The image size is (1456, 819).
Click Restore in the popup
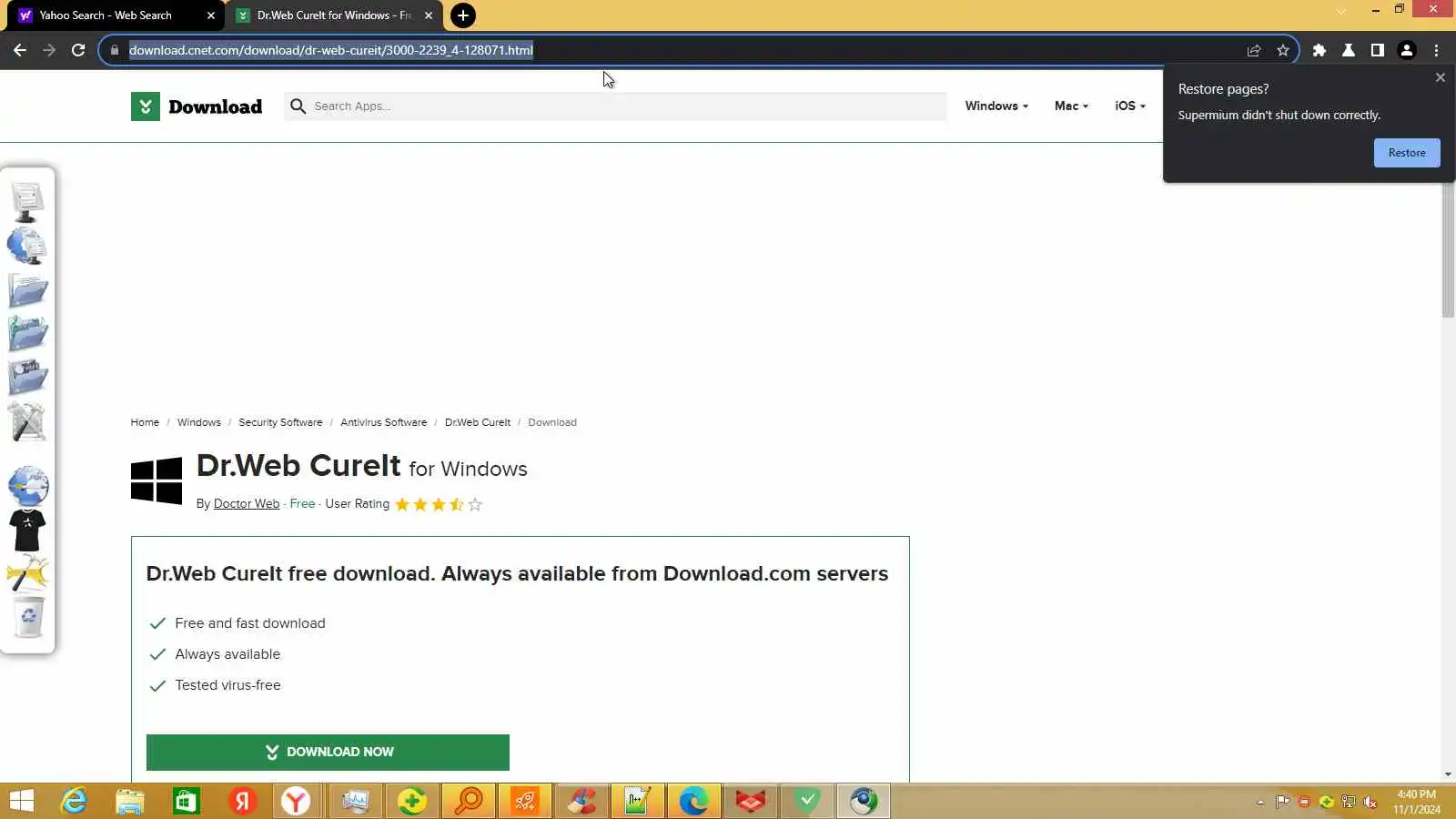pos(1407,153)
